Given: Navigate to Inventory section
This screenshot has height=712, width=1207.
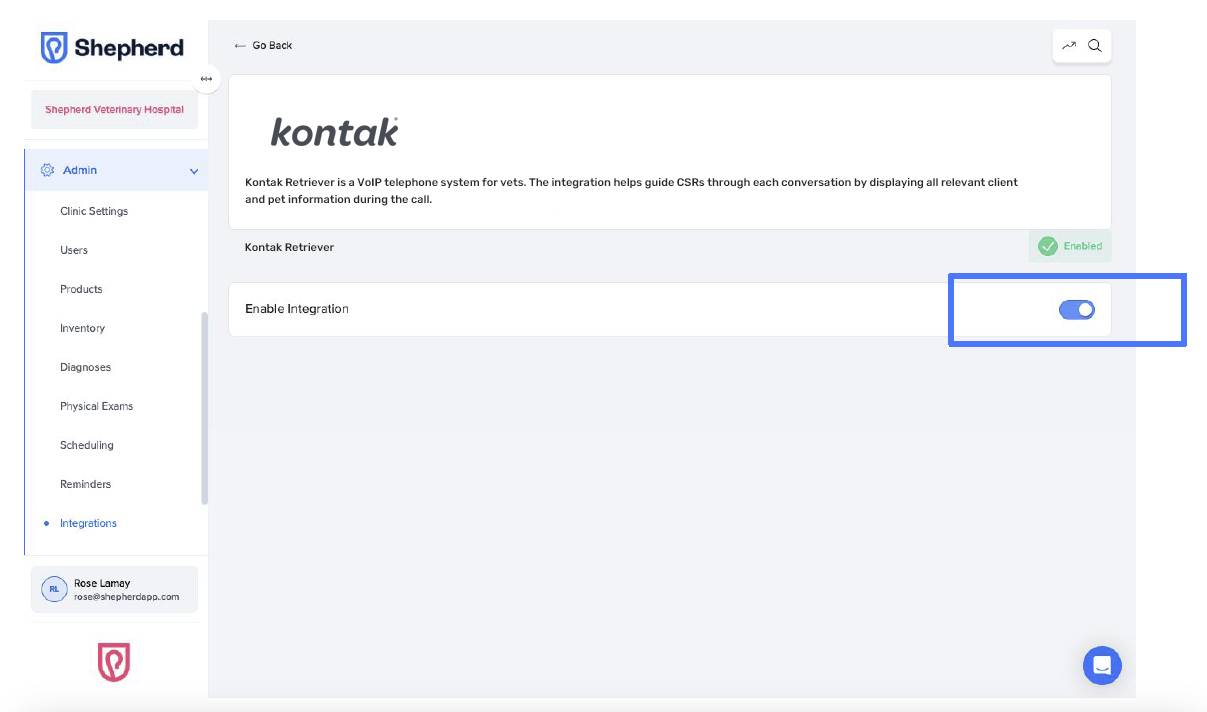Looking at the screenshot, I should pyautogui.click(x=82, y=328).
